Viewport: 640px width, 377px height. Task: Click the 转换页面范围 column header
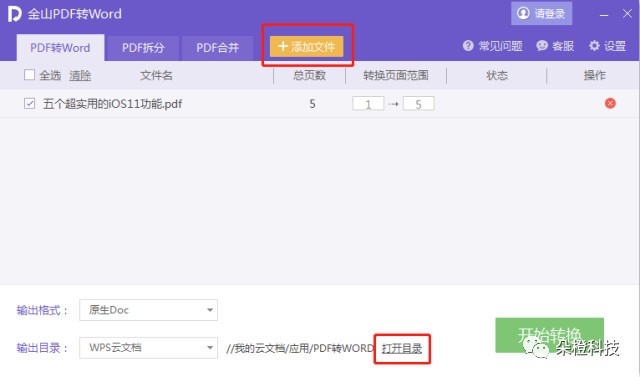[396, 75]
